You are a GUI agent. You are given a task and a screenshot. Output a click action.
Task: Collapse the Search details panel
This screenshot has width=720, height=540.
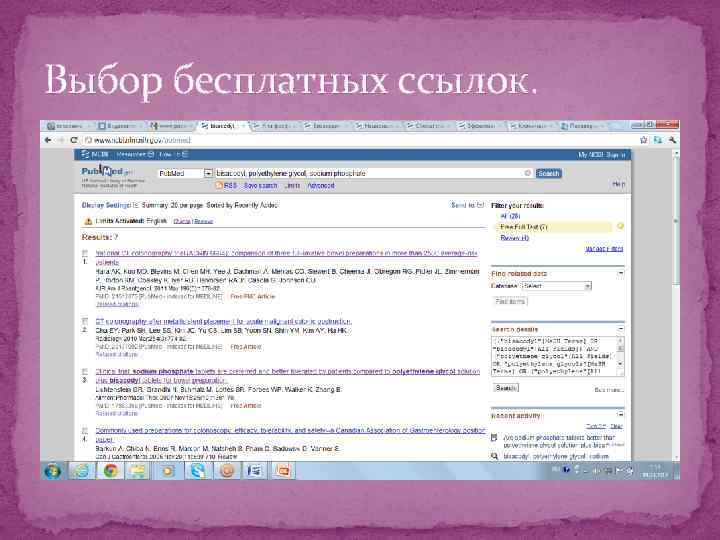coord(620,329)
